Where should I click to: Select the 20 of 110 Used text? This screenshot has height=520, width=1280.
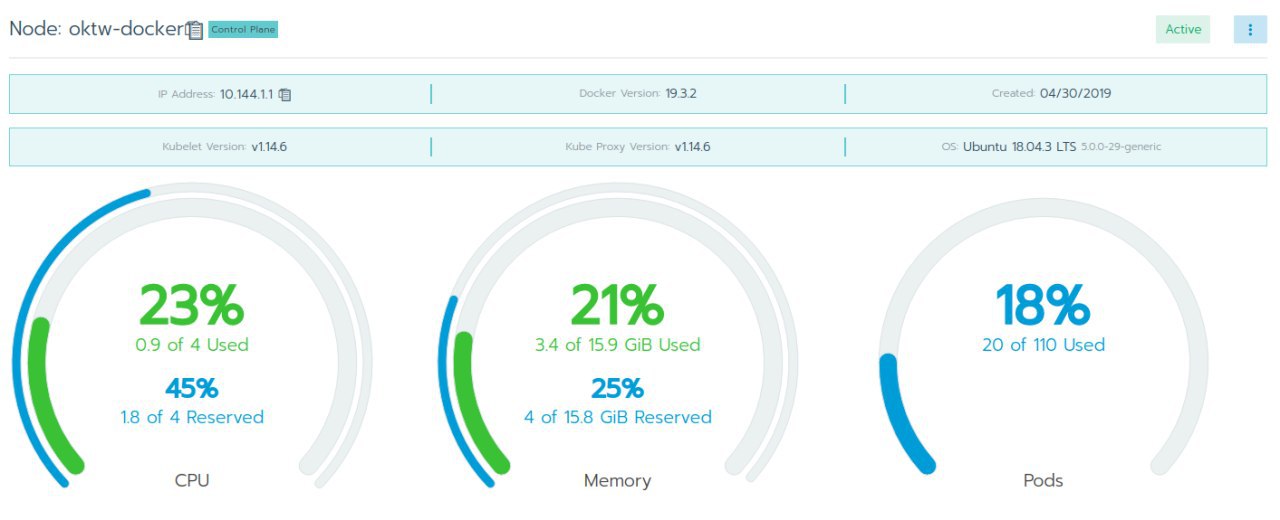point(1043,345)
